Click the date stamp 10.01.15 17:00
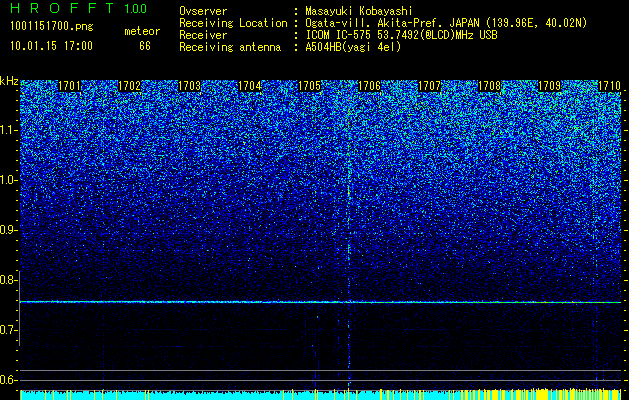 (51, 46)
